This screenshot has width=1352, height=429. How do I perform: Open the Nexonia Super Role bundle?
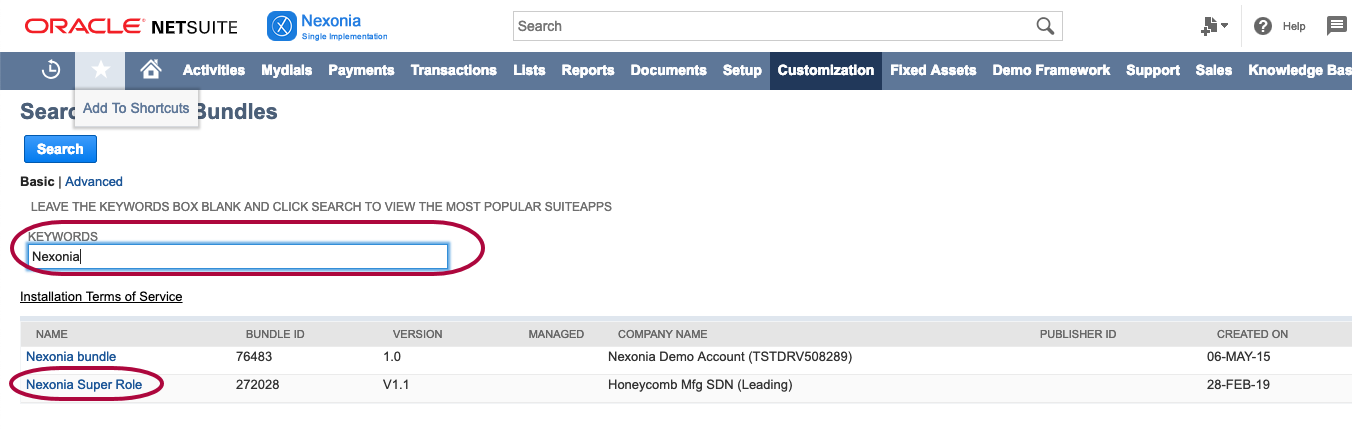coord(84,385)
